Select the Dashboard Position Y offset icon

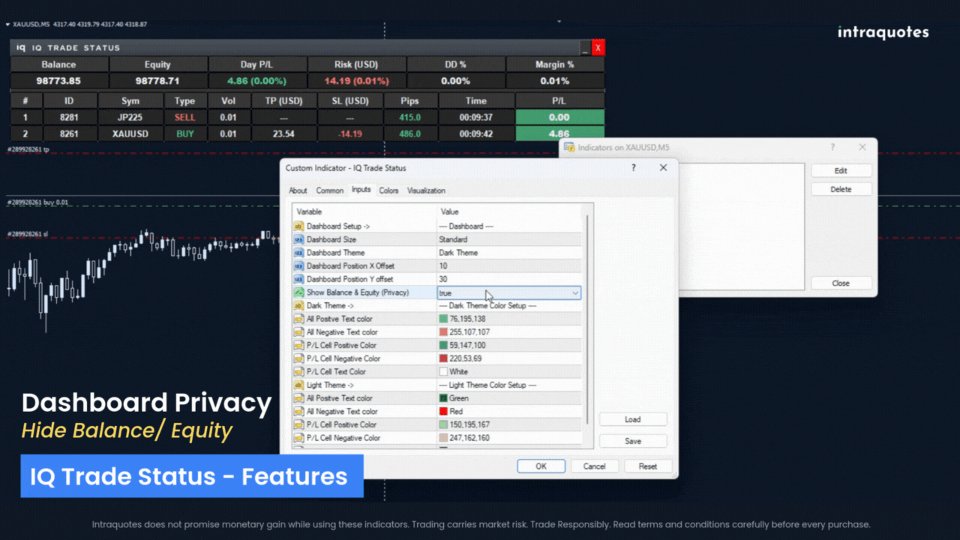[x=299, y=279]
